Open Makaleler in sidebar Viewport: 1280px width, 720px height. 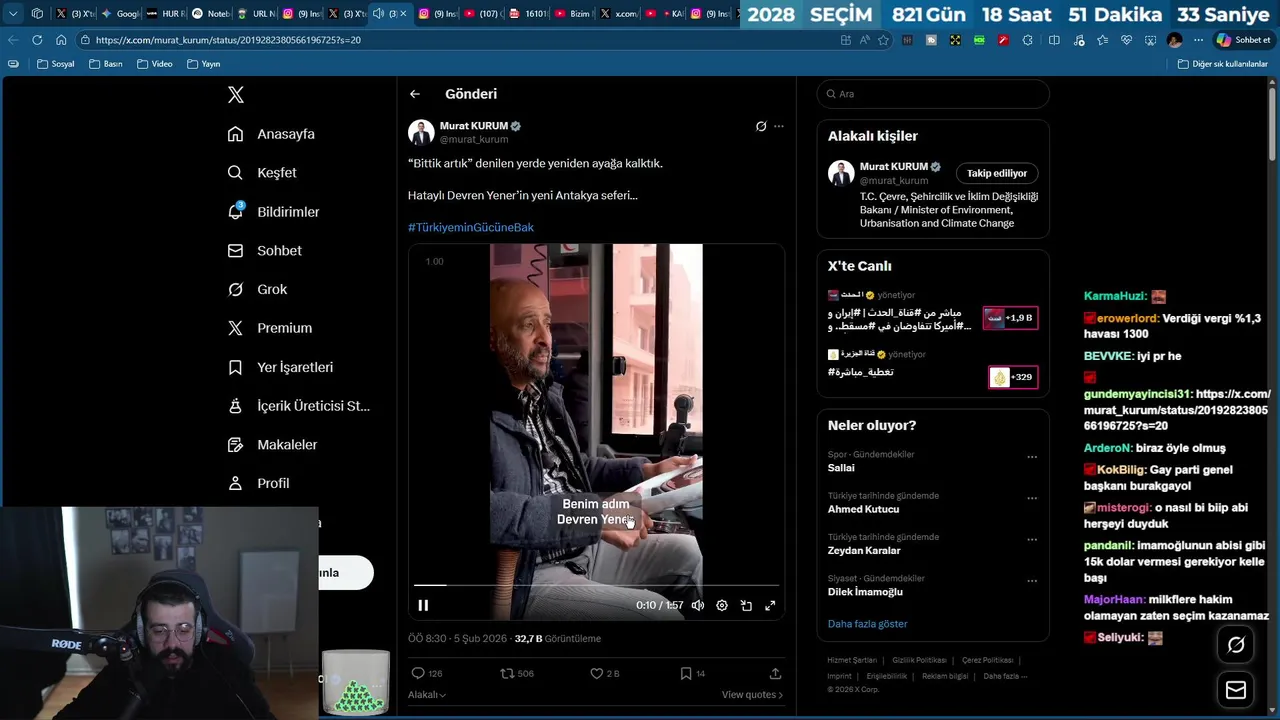[272, 444]
